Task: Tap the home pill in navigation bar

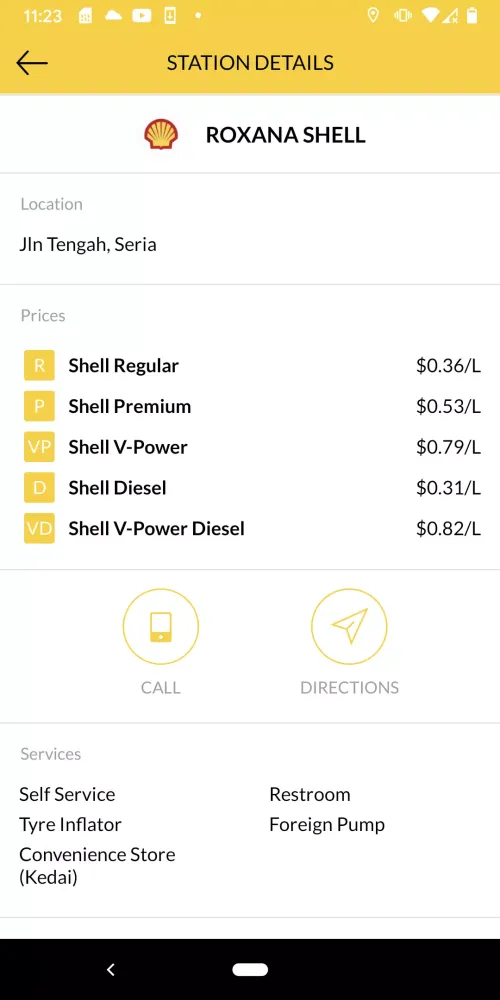Action: (250, 969)
